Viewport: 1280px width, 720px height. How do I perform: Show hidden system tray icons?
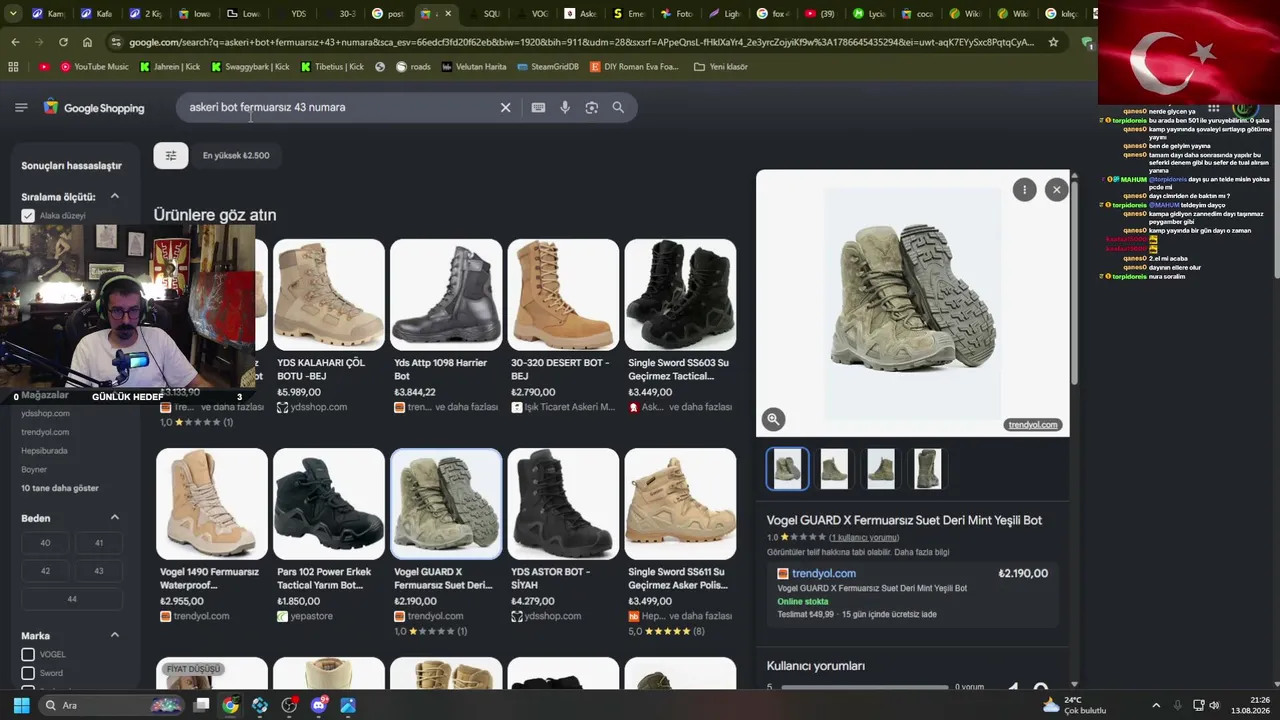1156,705
